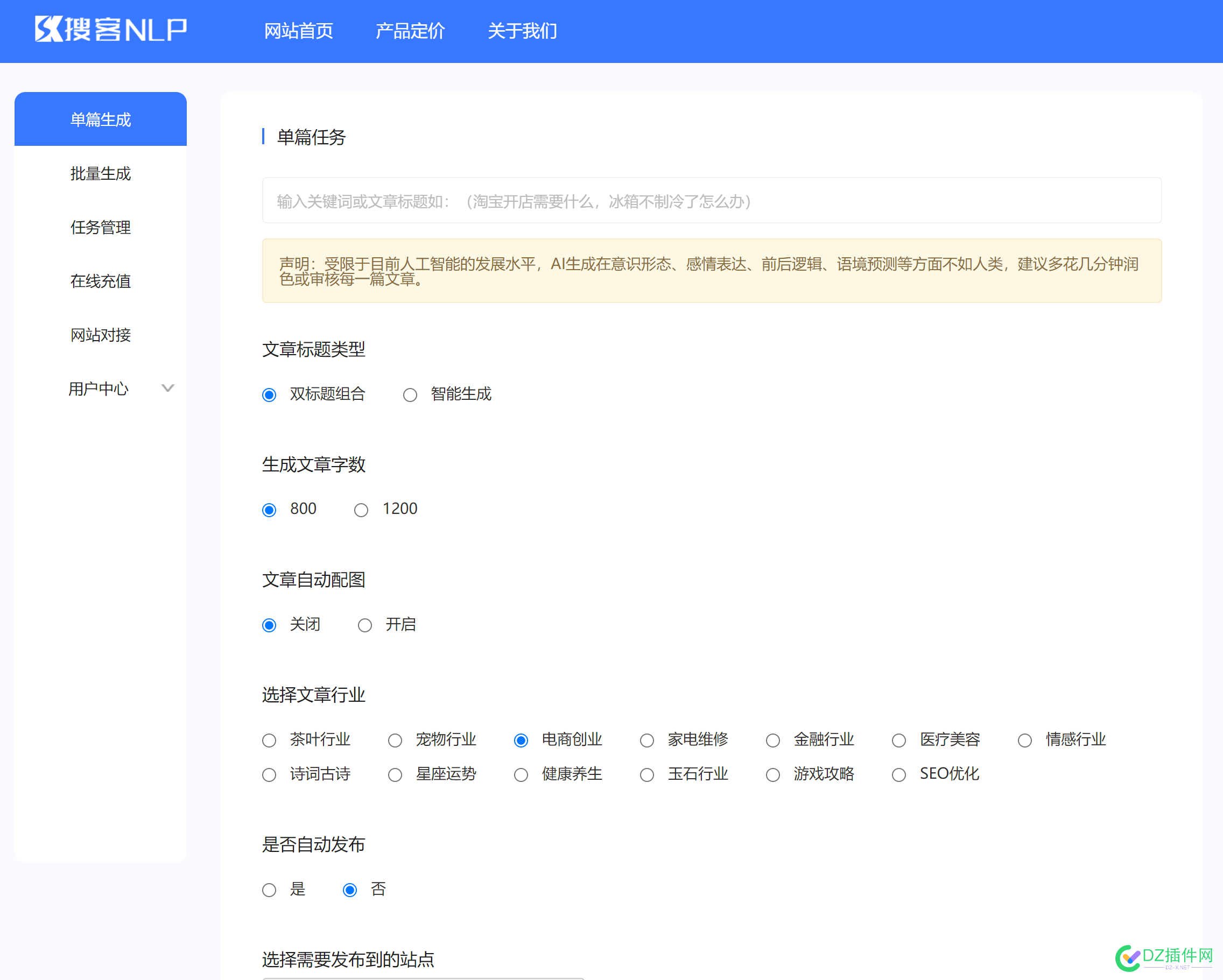1223x980 pixels.
Task: Set auto images to 关闭
Action: point(270,625)
